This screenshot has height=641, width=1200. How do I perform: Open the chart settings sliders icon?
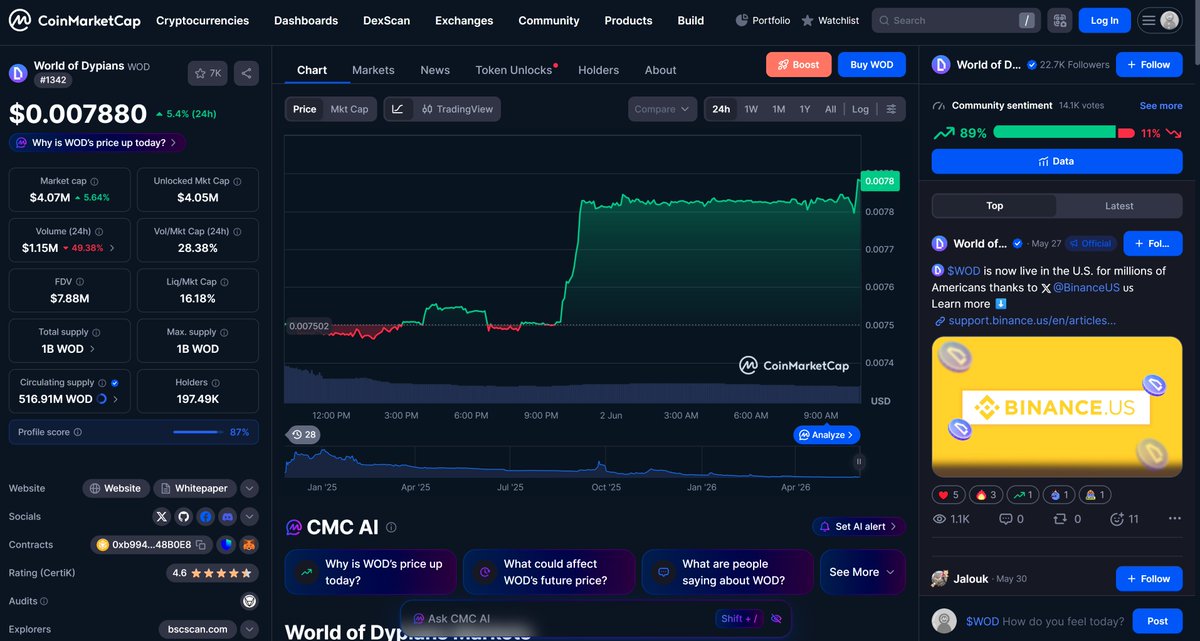point(890,109)
